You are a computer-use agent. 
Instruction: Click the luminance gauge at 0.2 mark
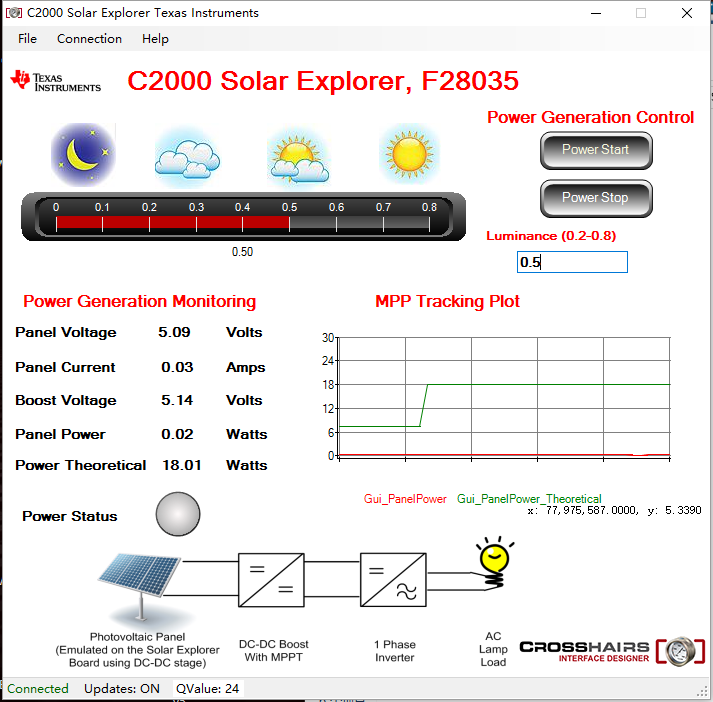[149, 223]
